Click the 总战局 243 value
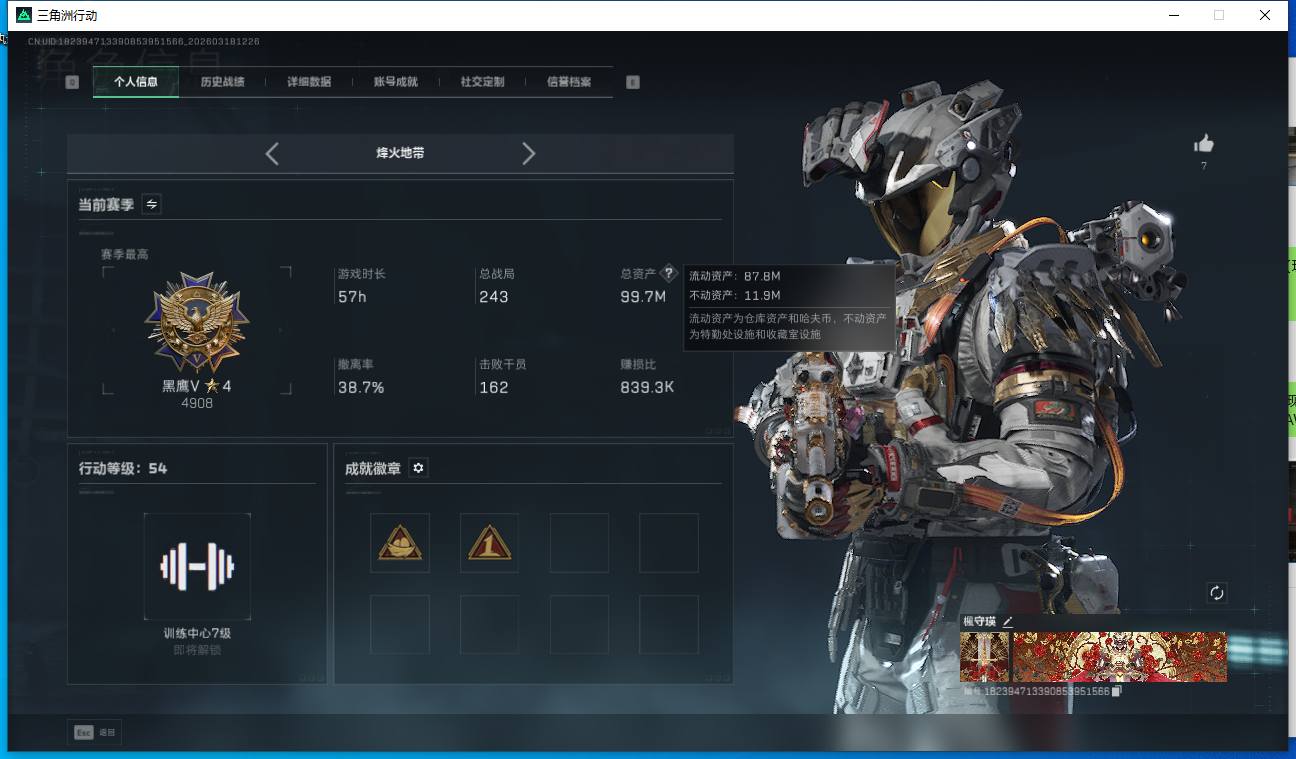Screen dimensions: 1296x759 [x=494, y=297]
